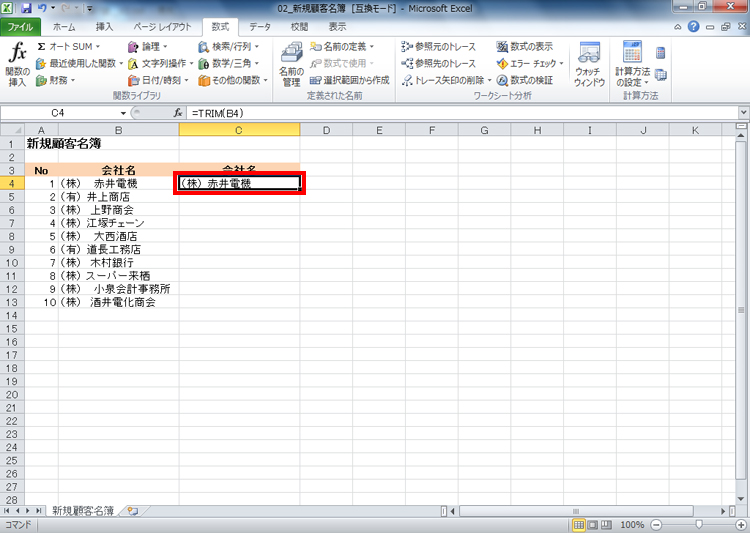Click the Calculate Sheet icon

tap(661, 75)
